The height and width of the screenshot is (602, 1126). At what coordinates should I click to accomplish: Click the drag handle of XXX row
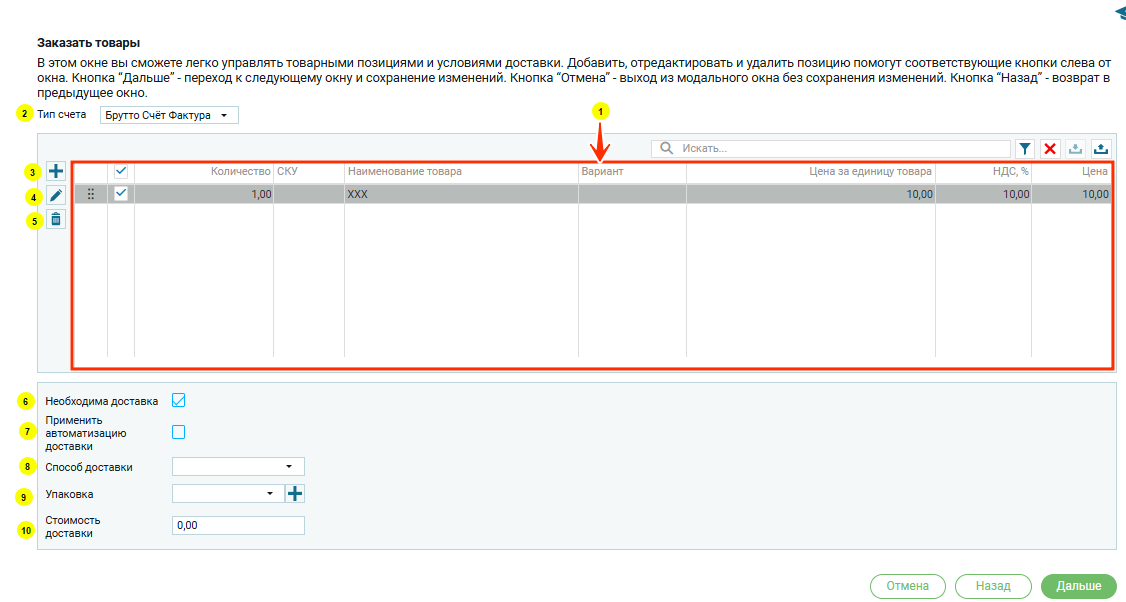click(x=91, y=194)
